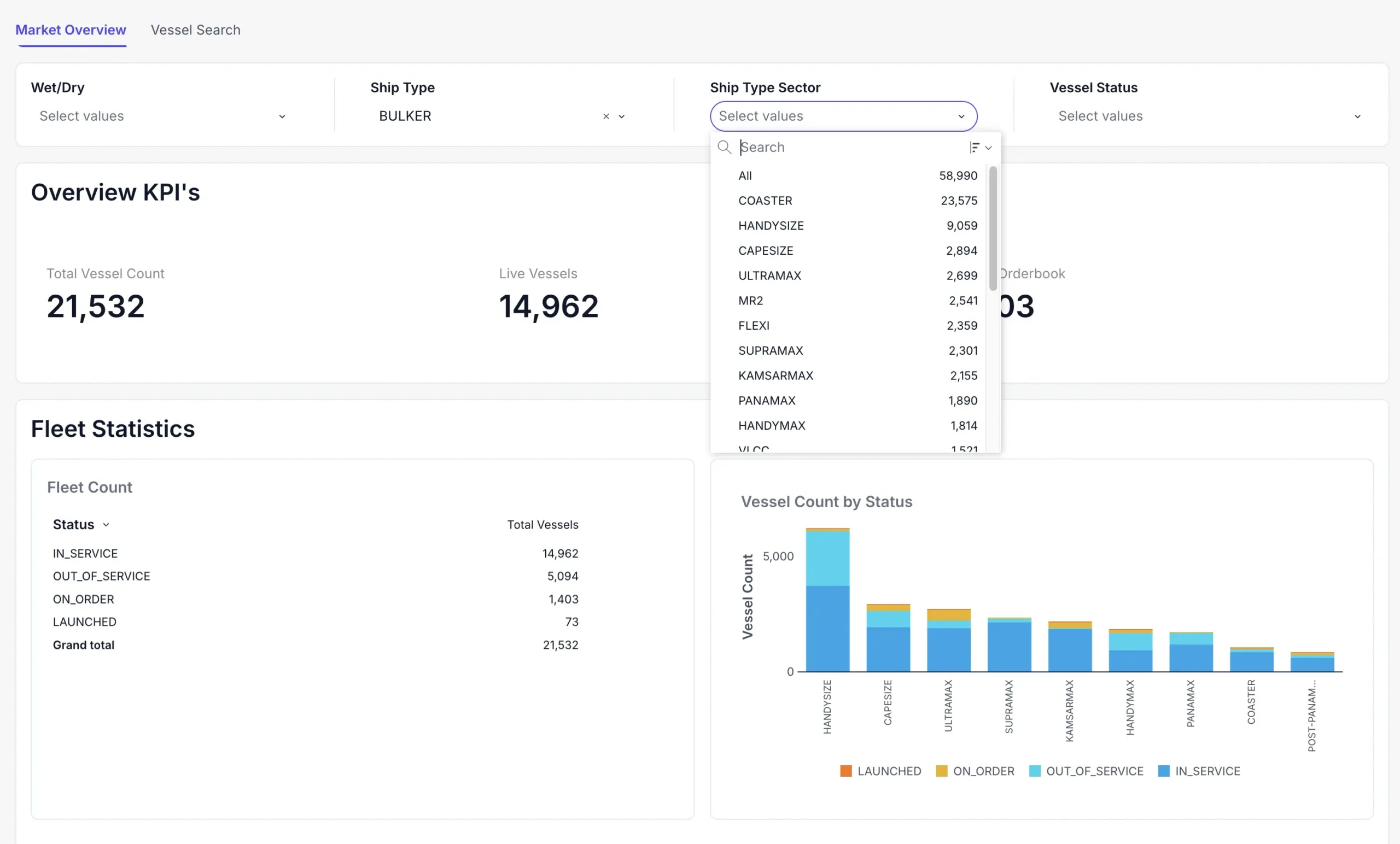Select COASTER from sector list
1400x844 pixels.
tap(849, 201)
